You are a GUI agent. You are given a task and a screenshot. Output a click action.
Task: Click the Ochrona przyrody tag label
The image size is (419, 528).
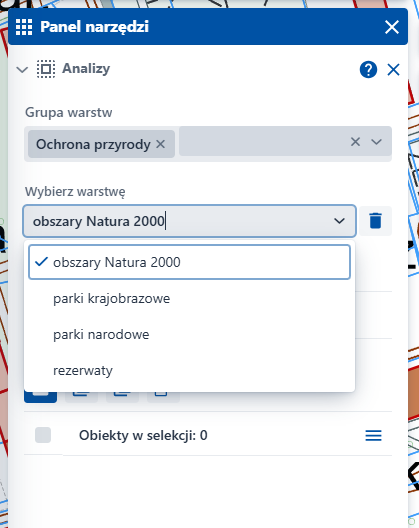[x=93, y=144]
